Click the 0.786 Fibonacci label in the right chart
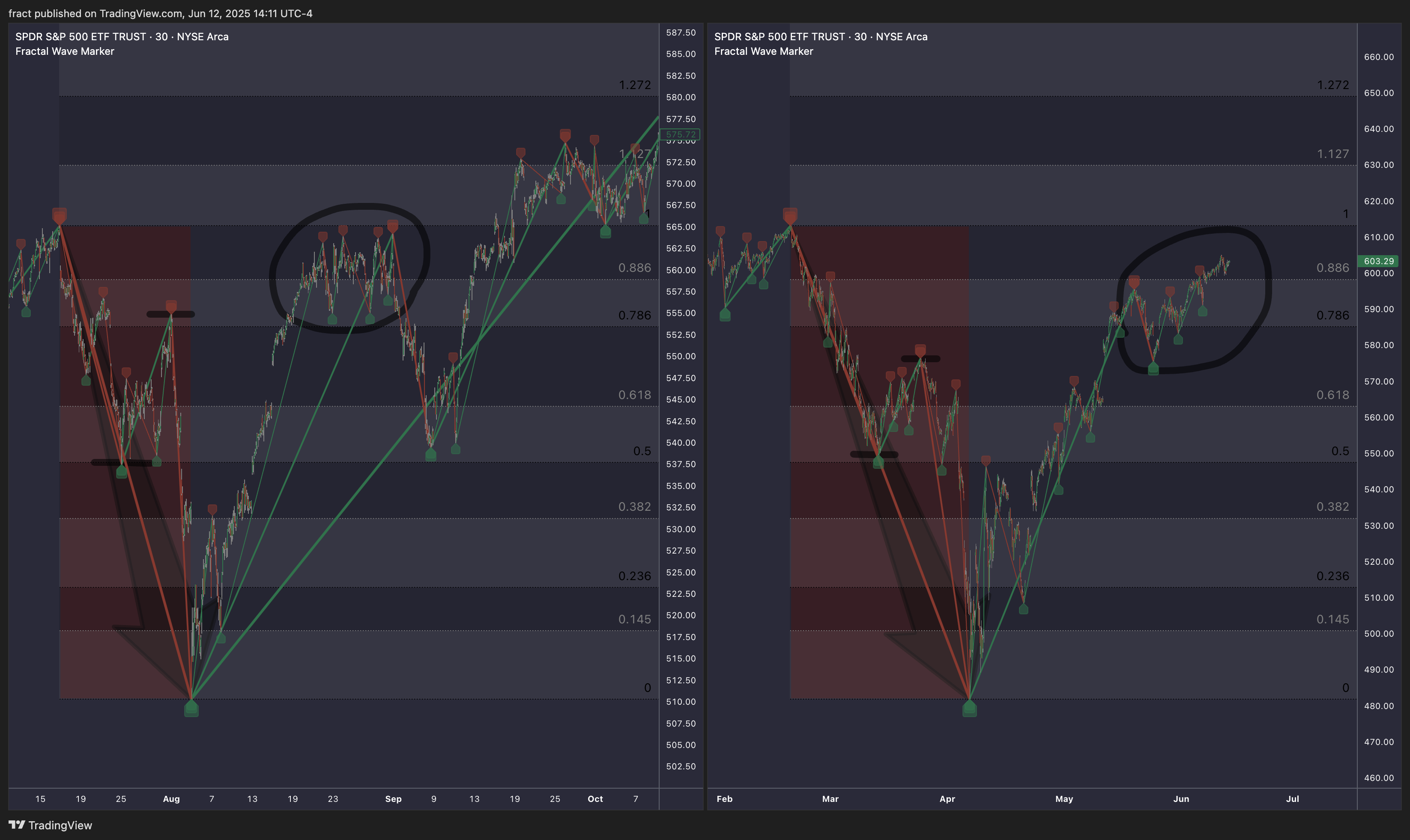The width and height of the screenshot is (1410, 840). pos(1333,315)
